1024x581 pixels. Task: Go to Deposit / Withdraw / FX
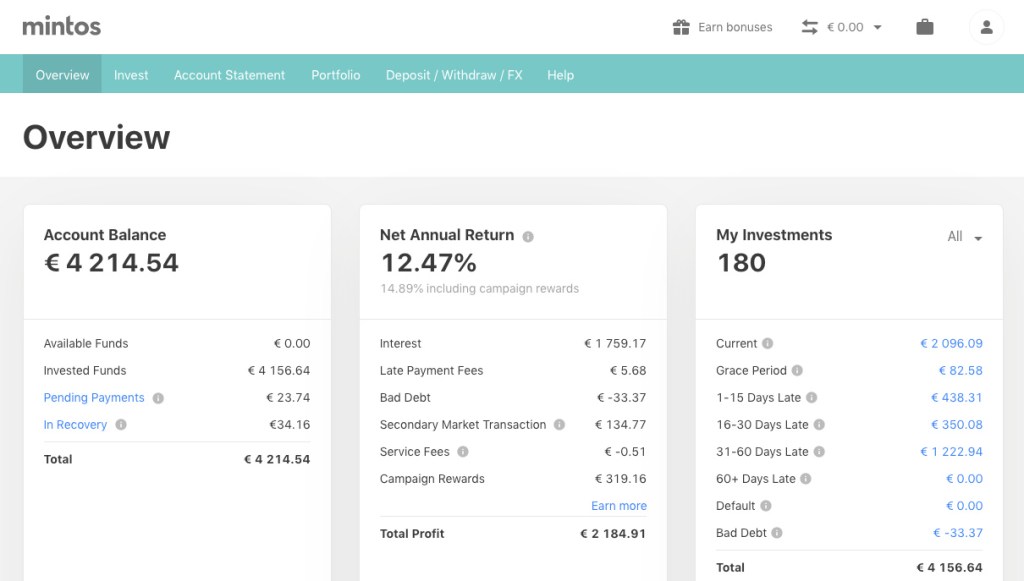tap(454, 75)
